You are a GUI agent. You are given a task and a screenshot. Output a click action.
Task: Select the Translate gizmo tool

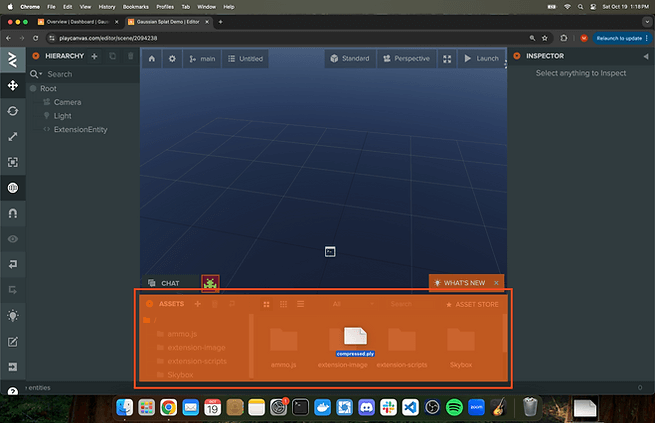pos(13,86)
